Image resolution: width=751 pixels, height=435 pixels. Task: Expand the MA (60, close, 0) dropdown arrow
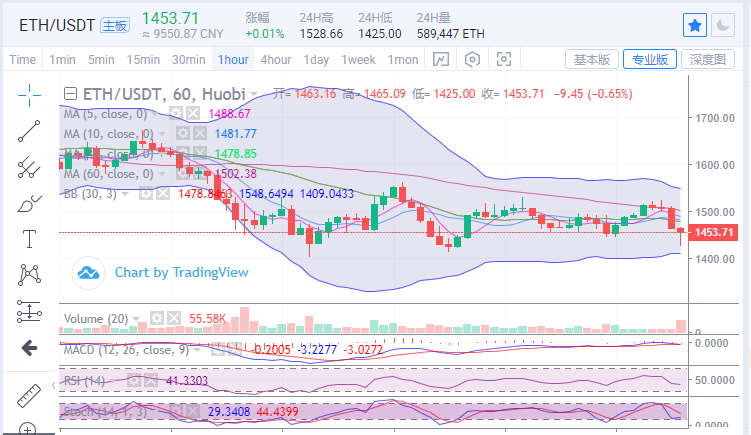(x=162, y=174)
